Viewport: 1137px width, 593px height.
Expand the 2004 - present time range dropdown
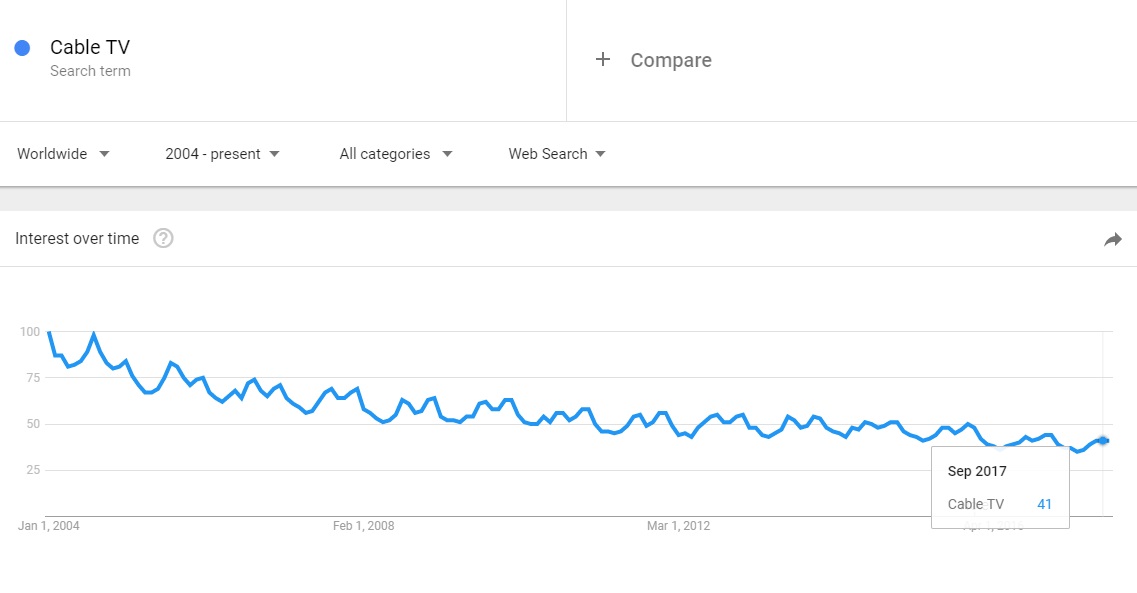pyautogui.click(x=222, y=154)
